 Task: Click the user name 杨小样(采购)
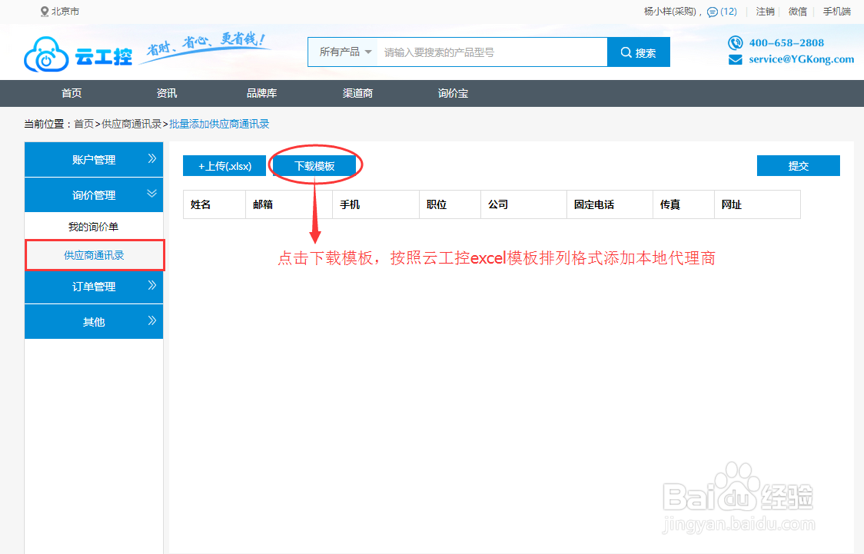point(671,12)
